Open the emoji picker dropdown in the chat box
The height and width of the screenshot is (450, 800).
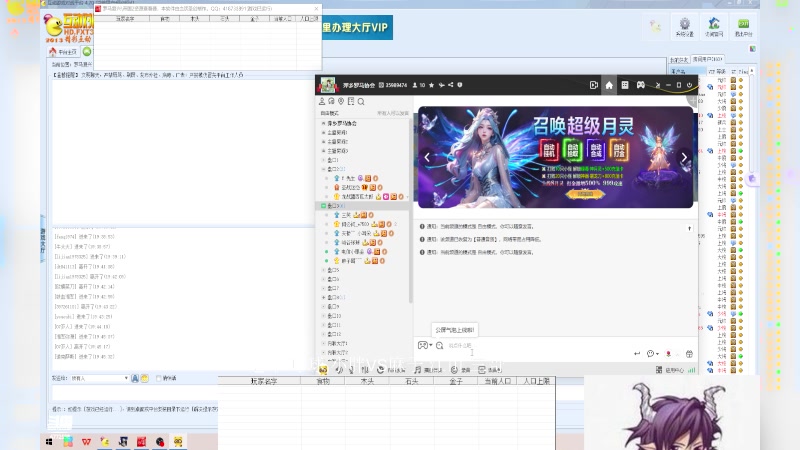(x=652, y=354)
